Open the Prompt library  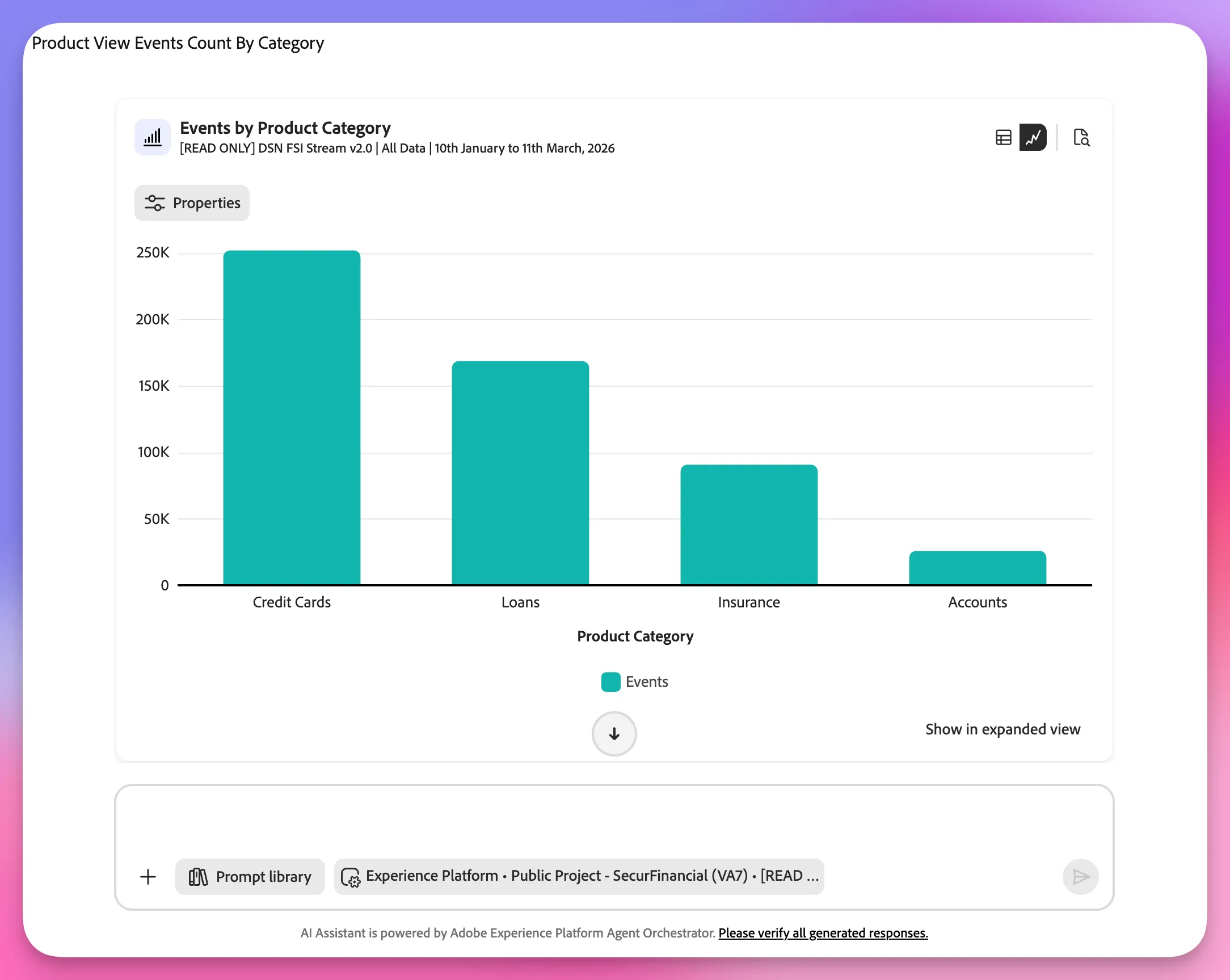click(x=250, y=877)
